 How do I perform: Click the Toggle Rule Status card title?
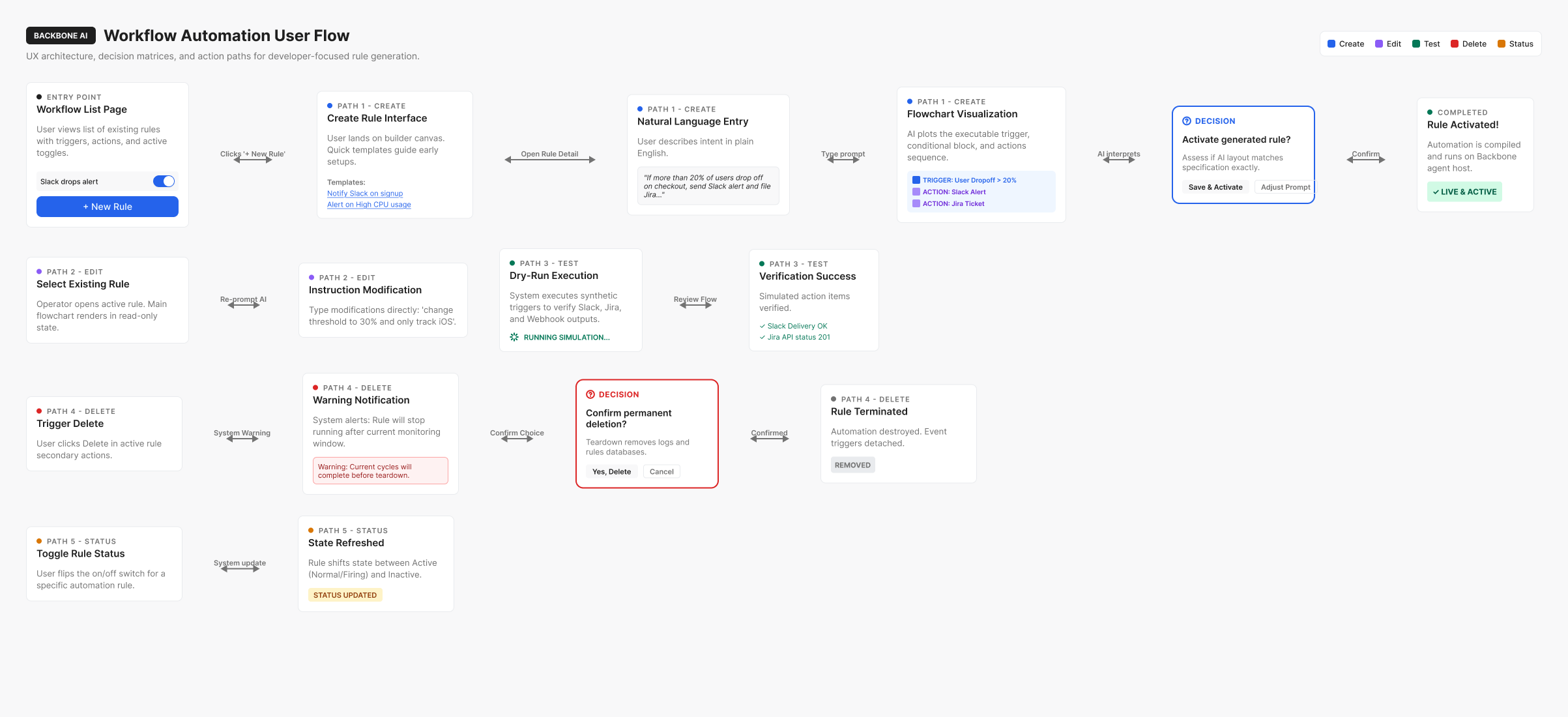click(x=80, y=554)
